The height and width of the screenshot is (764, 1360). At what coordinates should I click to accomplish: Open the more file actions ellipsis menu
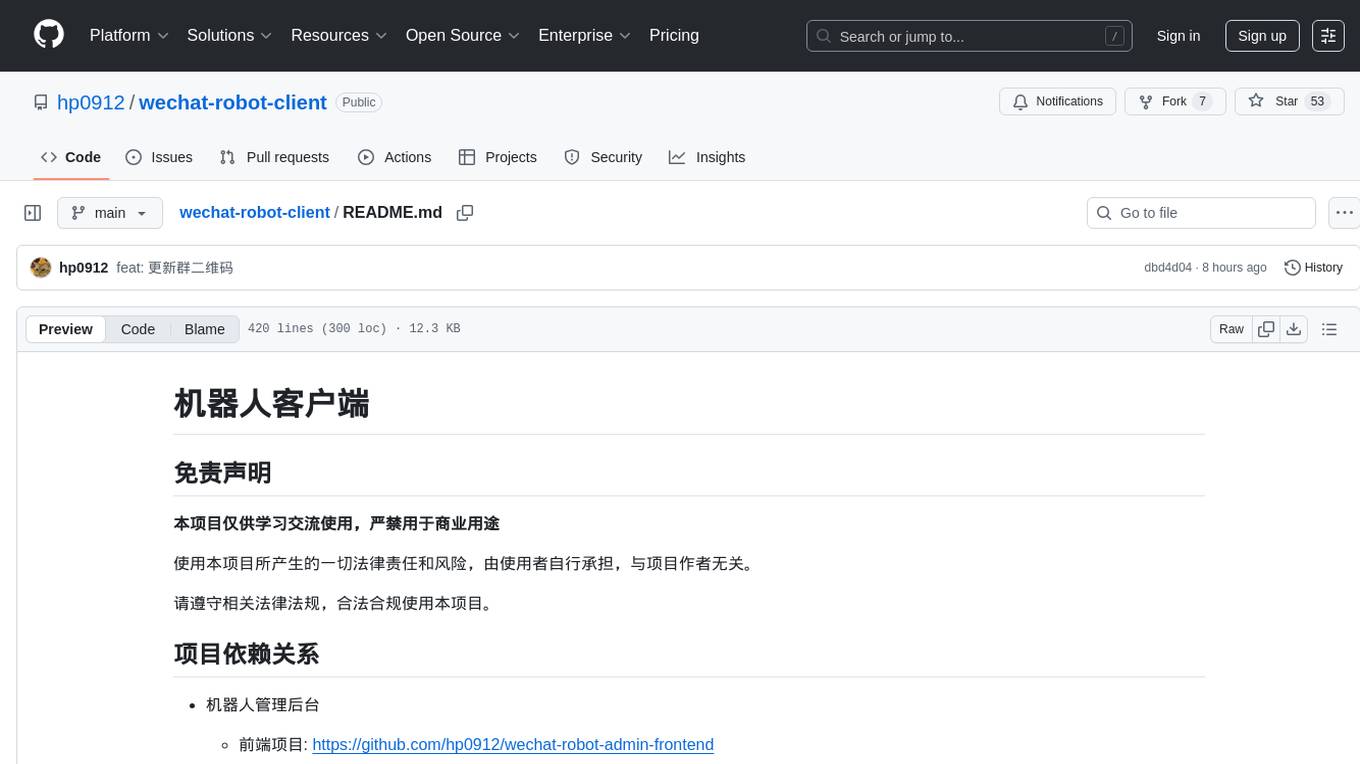(1344, 213)
